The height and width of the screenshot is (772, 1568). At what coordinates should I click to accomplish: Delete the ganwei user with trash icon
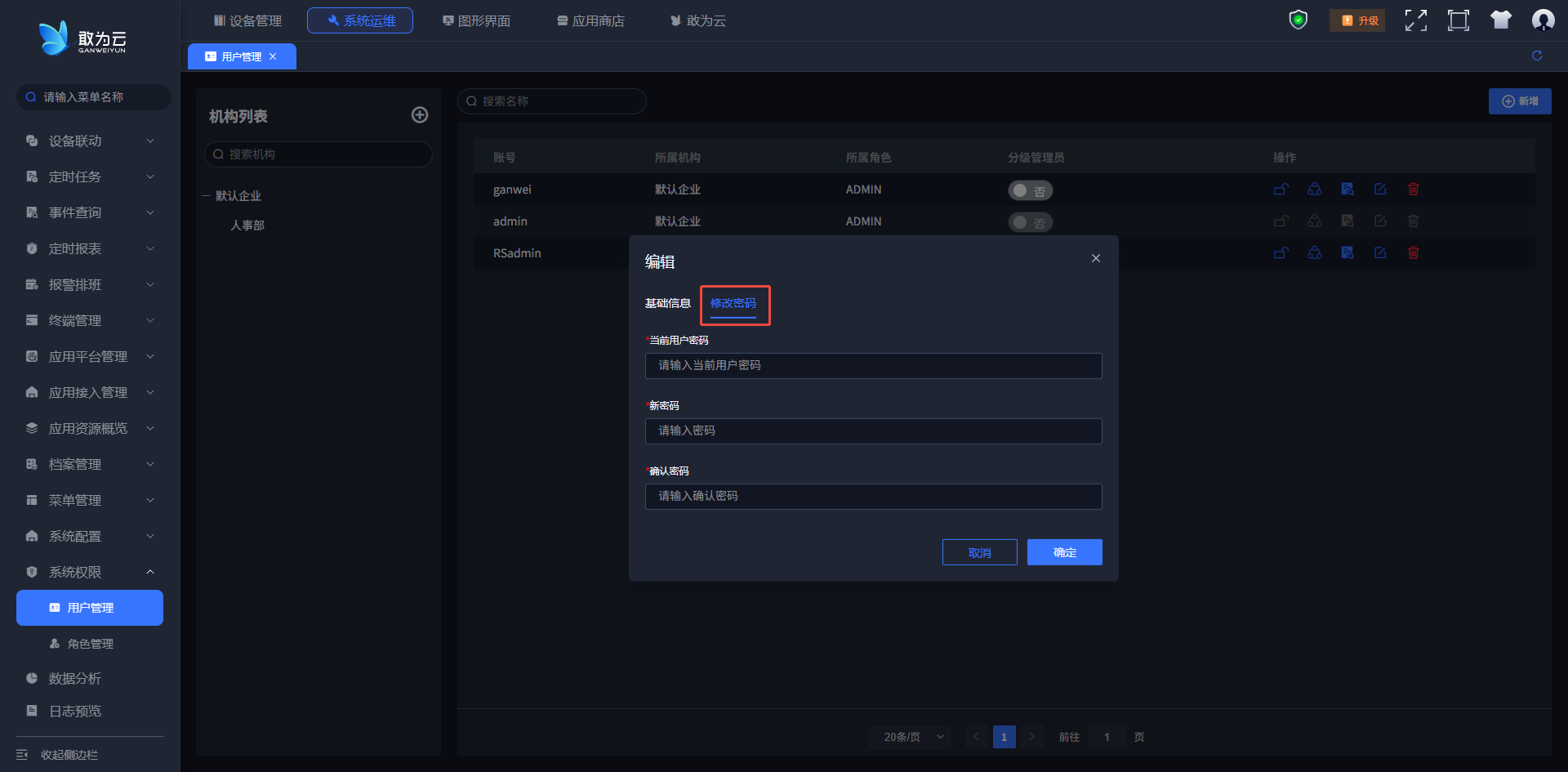click(x=1414, y=190)
